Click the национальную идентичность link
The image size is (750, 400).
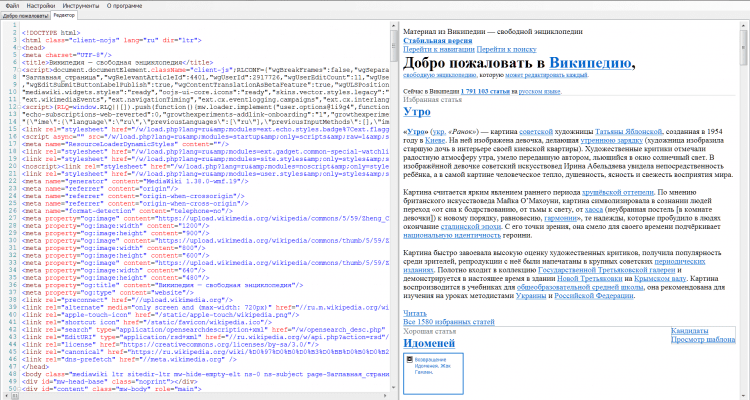click(x=452, y=235)
